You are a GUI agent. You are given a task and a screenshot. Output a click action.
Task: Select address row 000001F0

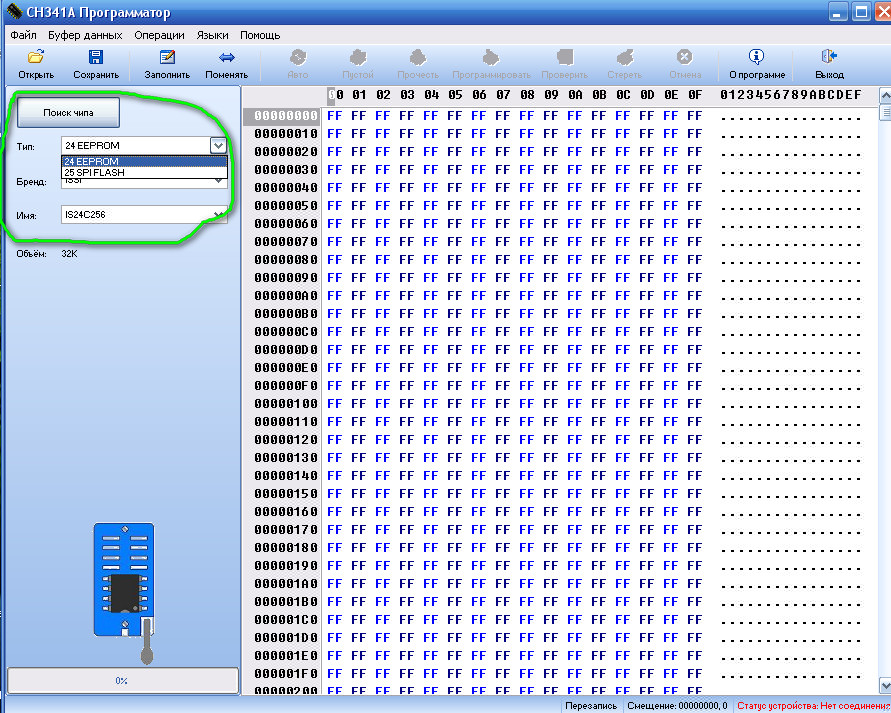point(285,673)
